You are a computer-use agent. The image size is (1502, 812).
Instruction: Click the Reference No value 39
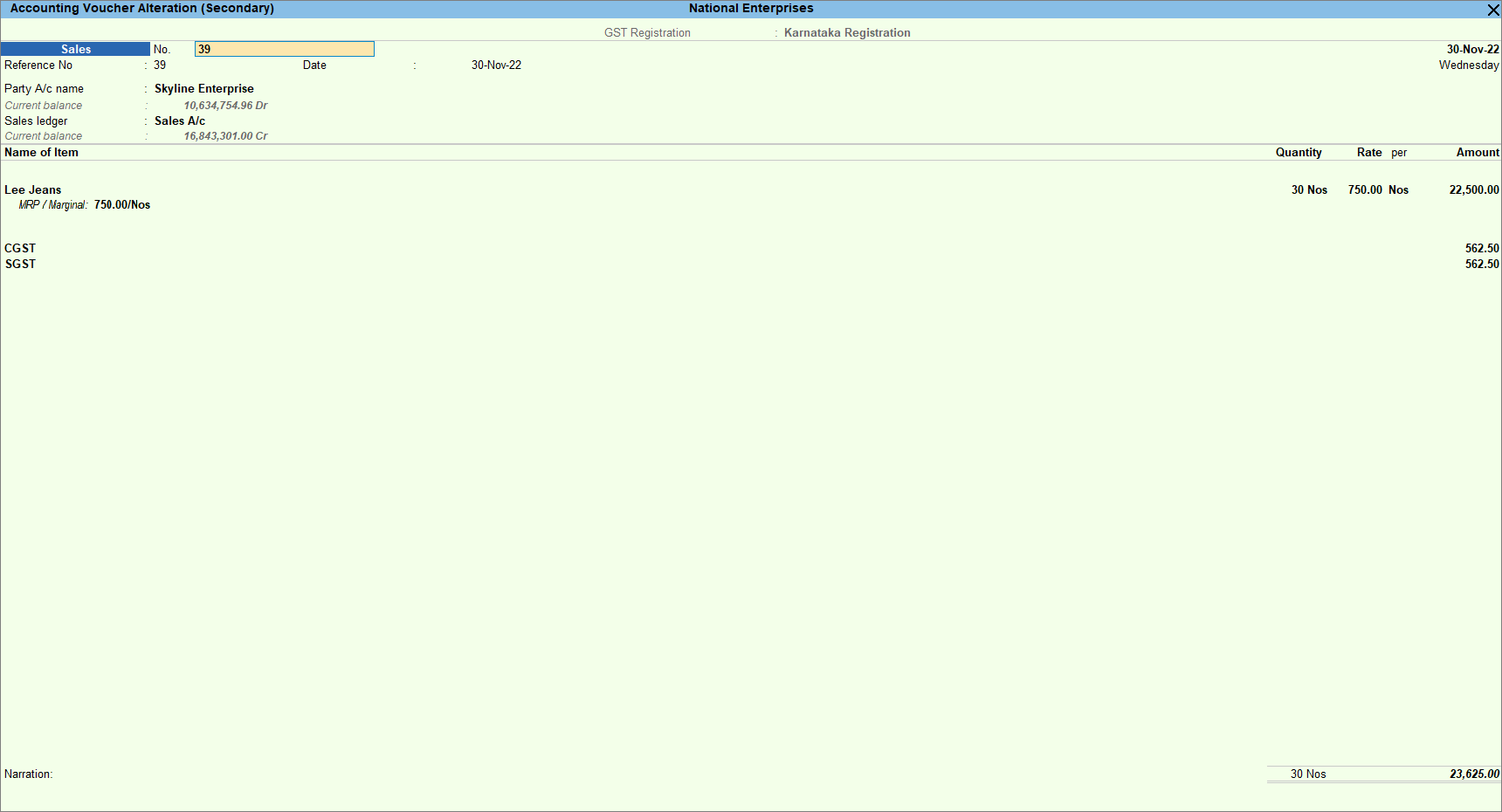point(160,65)
